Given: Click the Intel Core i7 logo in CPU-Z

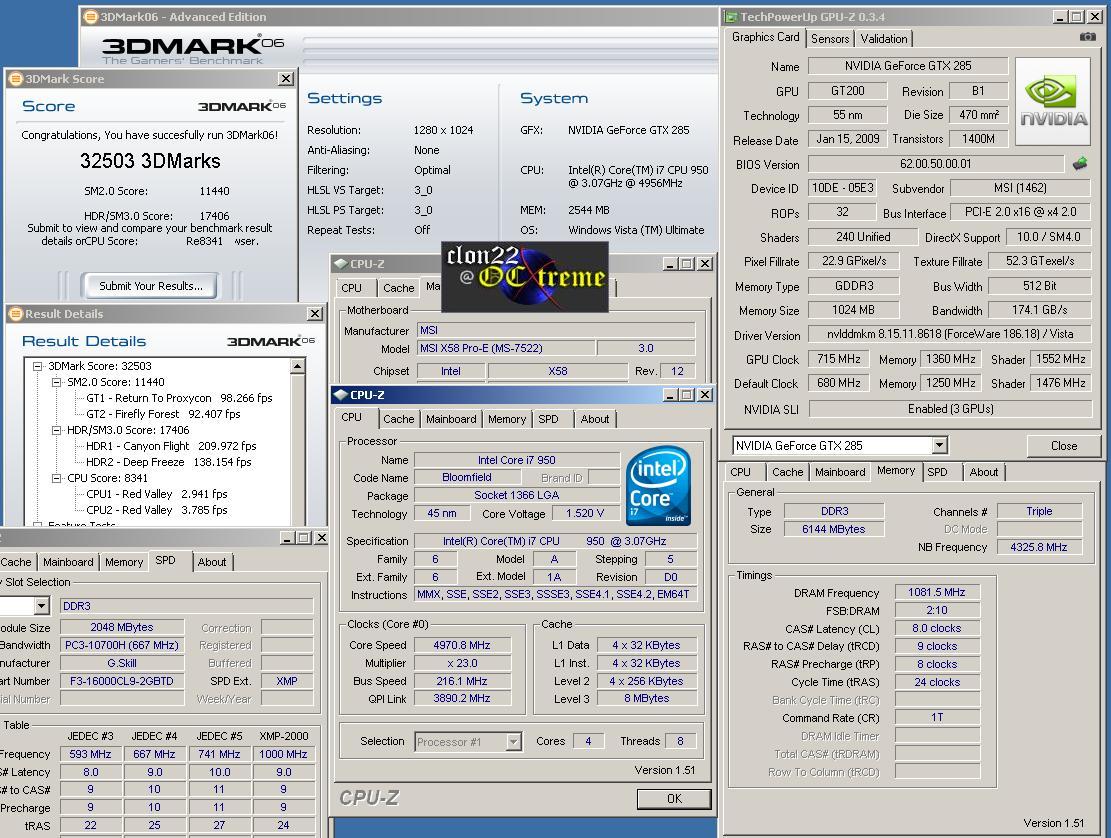Looking at the screenshot, I should point(658,485).
